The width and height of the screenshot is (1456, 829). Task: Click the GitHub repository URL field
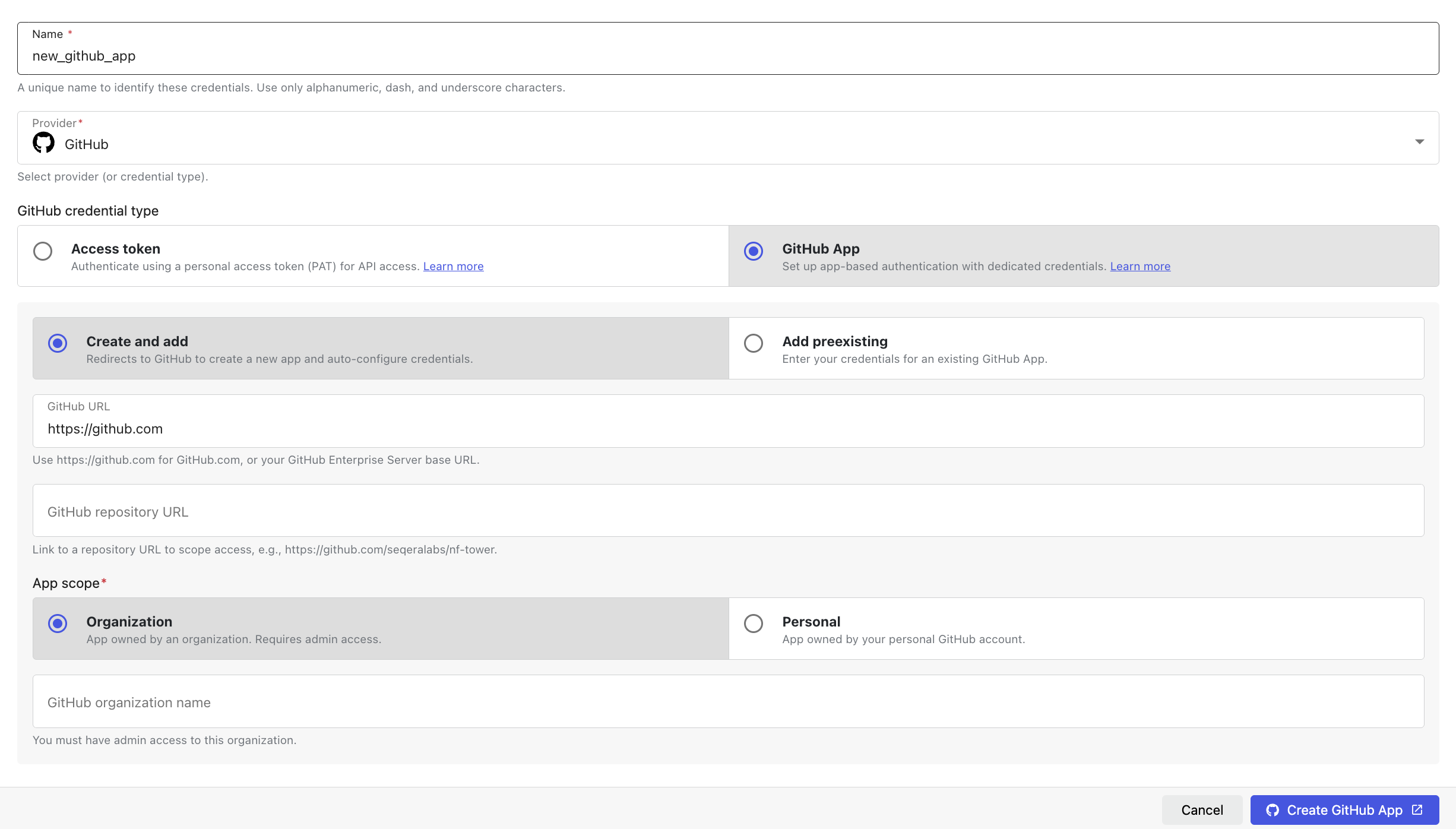[713, 511]
